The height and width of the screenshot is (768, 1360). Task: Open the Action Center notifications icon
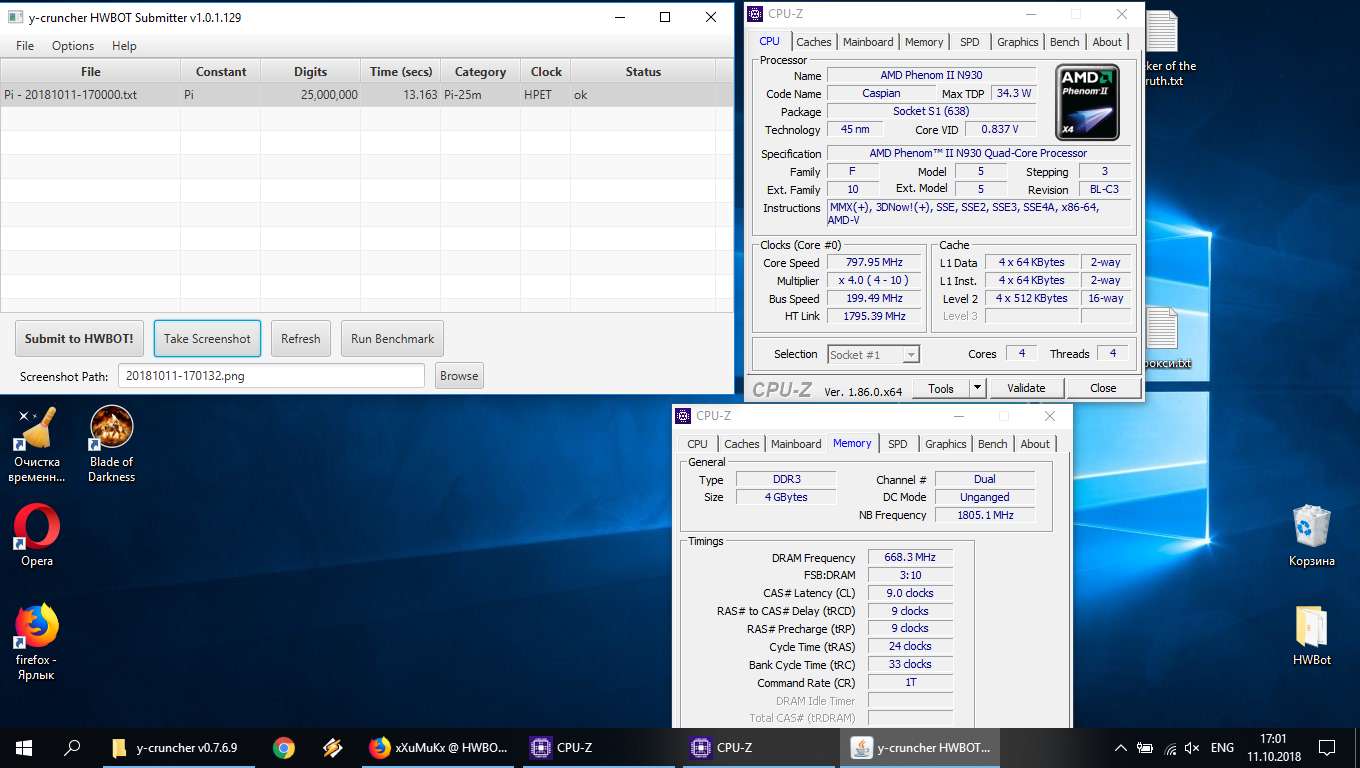coord(1327,747)
